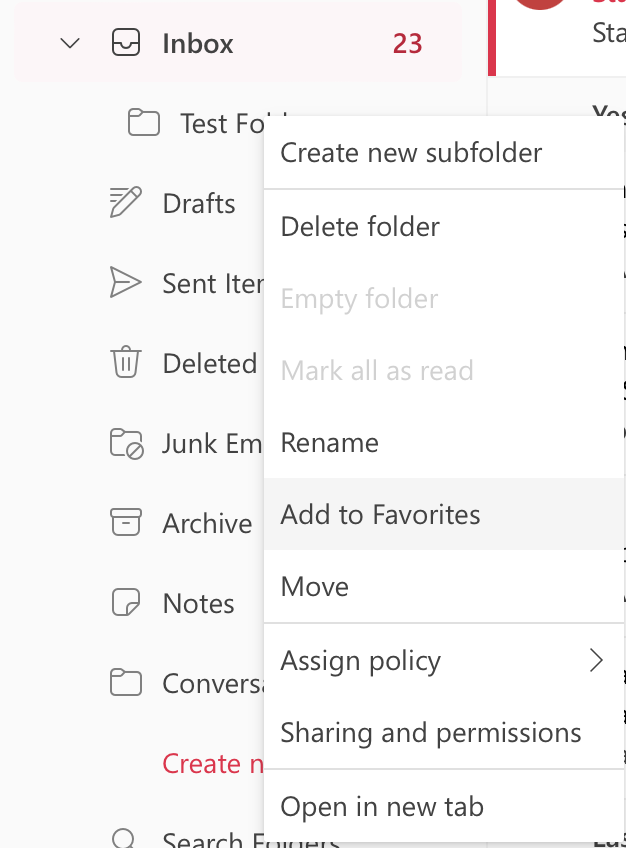
Task: Click the Inbox unread count badge 23
Action: [407, 43]
